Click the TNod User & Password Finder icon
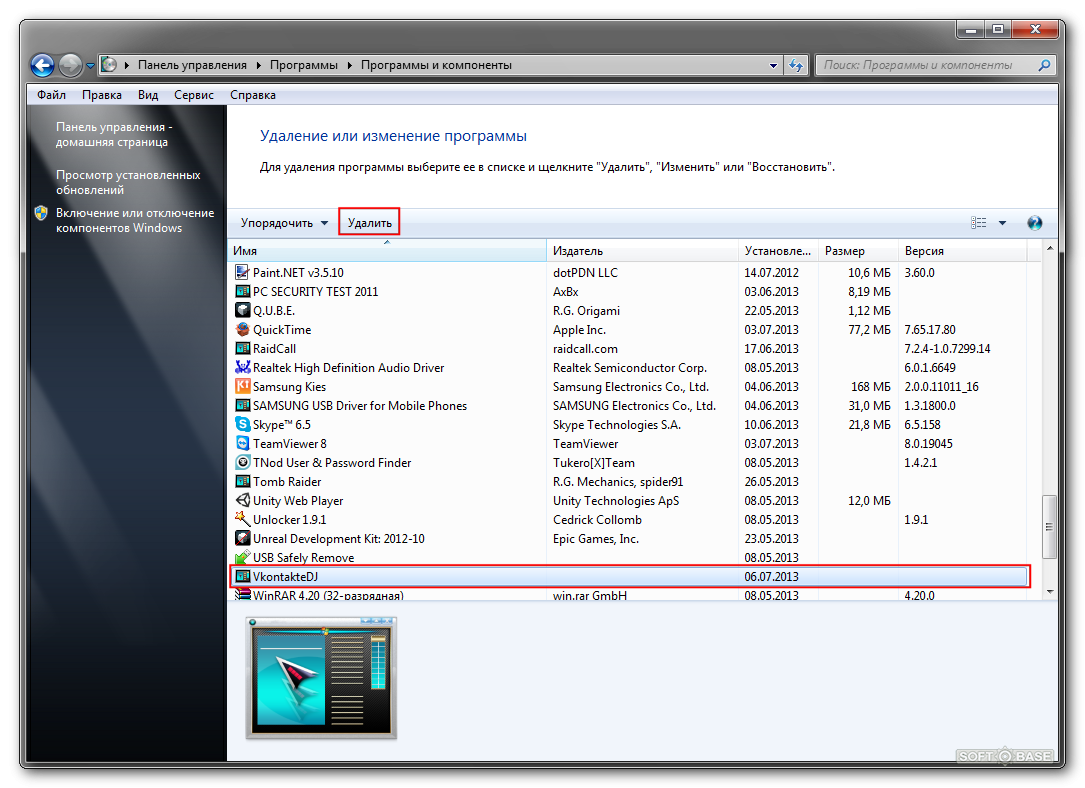 [x=242, y=462]
